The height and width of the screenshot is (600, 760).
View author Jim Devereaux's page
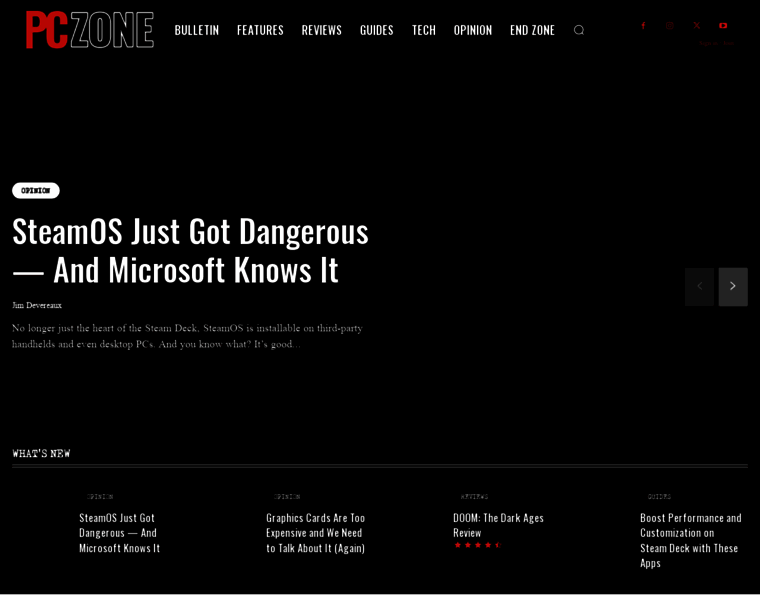(37, 305)
